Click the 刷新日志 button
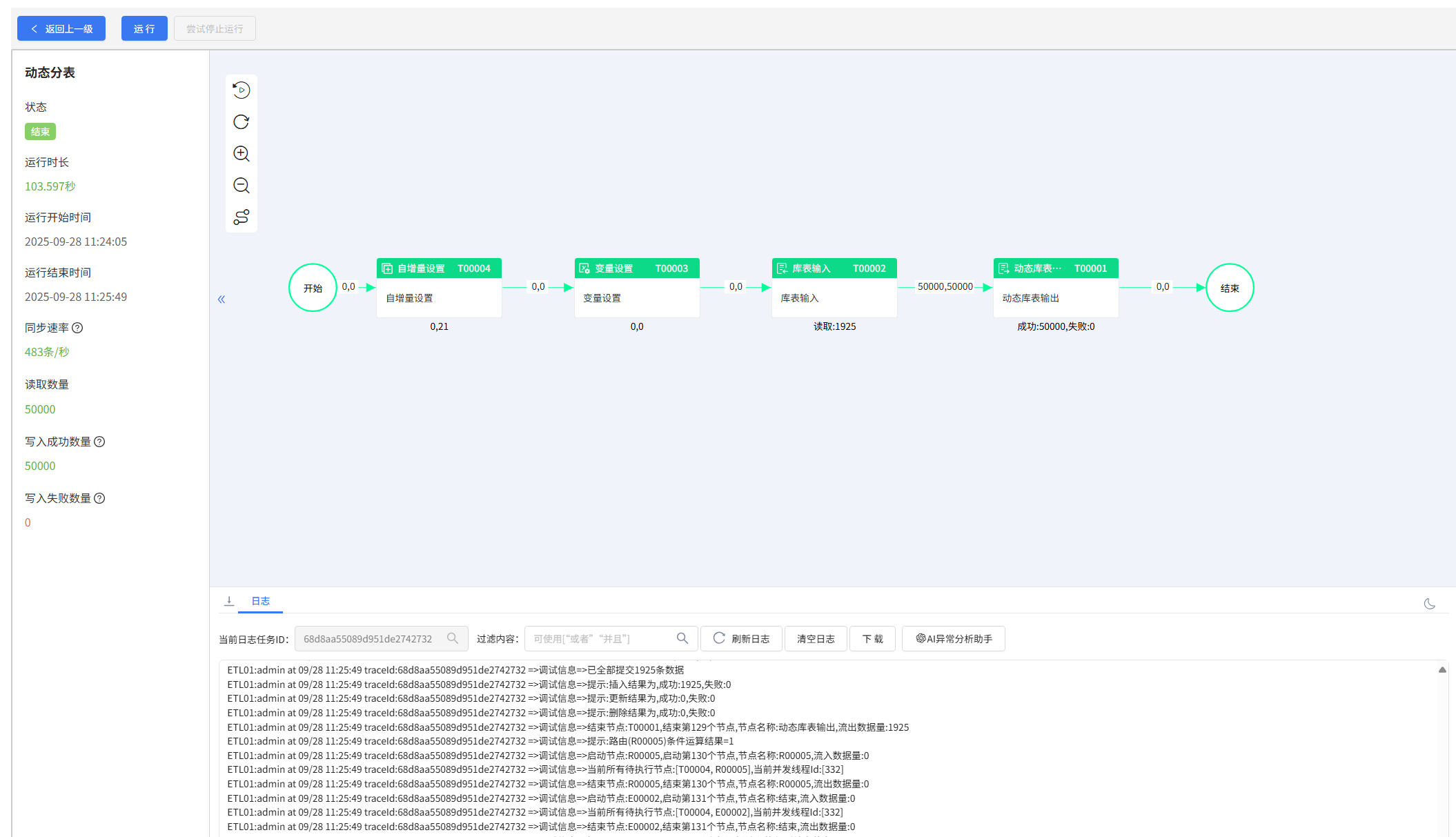Screen dimensions: 1456x837 coord(741,639)
